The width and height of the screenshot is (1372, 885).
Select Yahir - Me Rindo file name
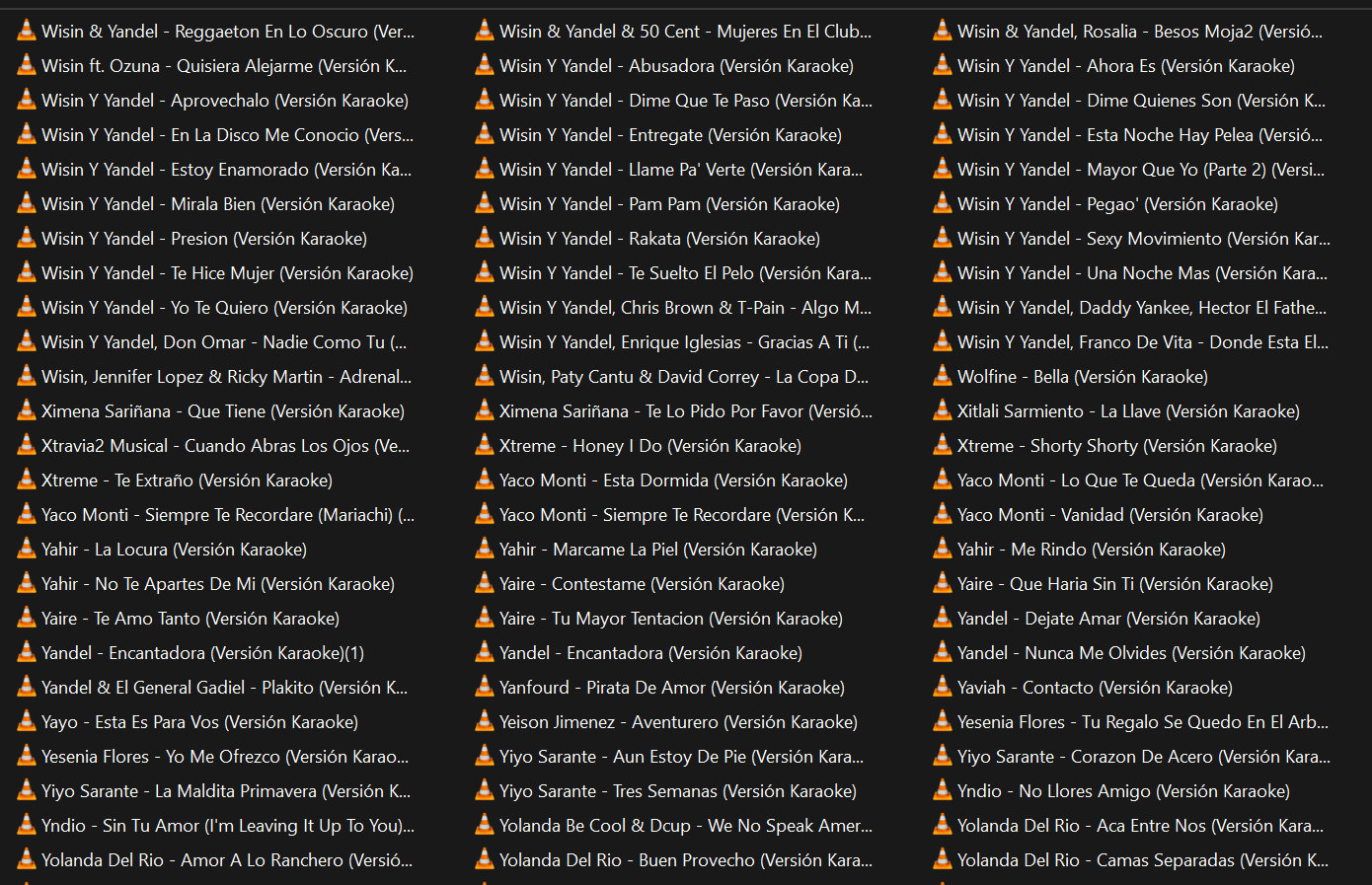tap(1091, 550)
